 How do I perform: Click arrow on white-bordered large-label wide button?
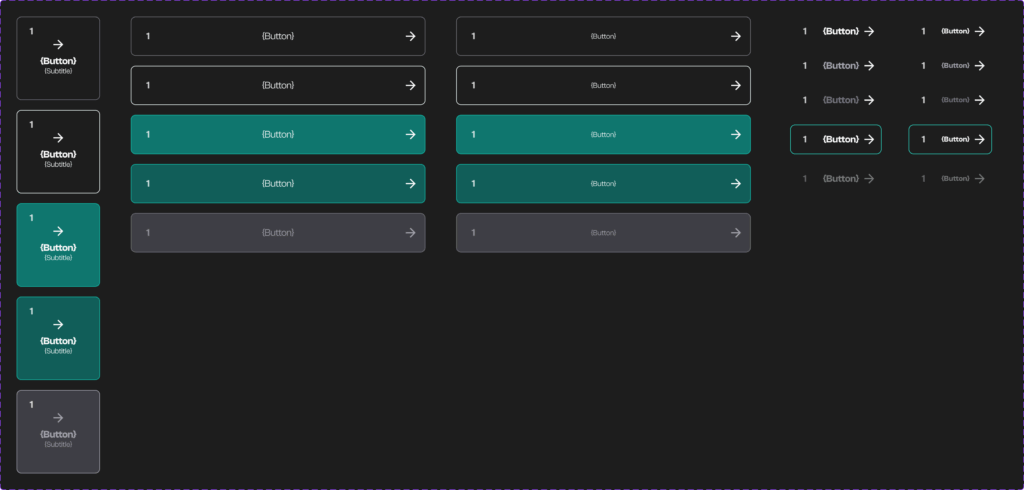click(x=410, y=85)
